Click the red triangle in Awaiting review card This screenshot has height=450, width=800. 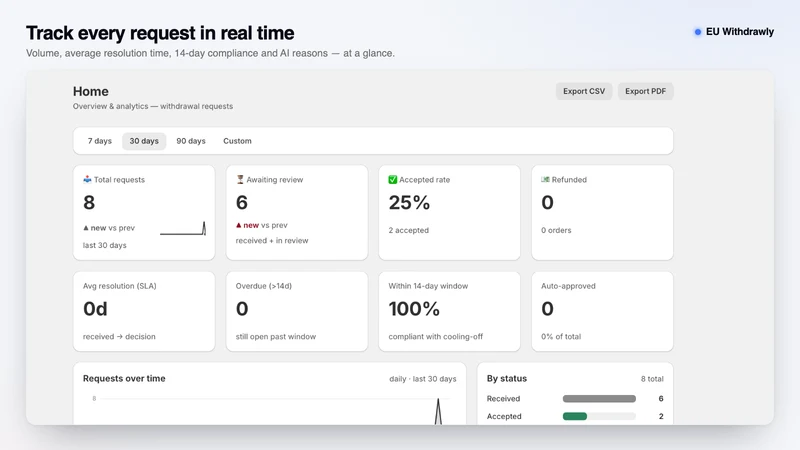pyautogui.click(x=238, y=225)
